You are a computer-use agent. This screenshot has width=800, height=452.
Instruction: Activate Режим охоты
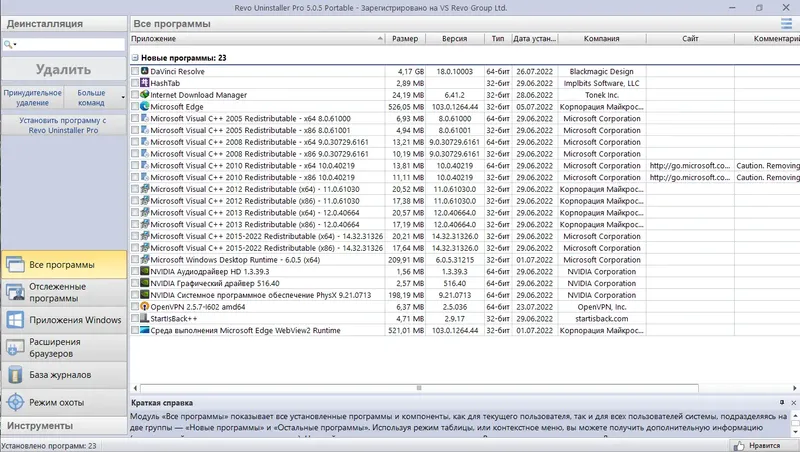64,402
